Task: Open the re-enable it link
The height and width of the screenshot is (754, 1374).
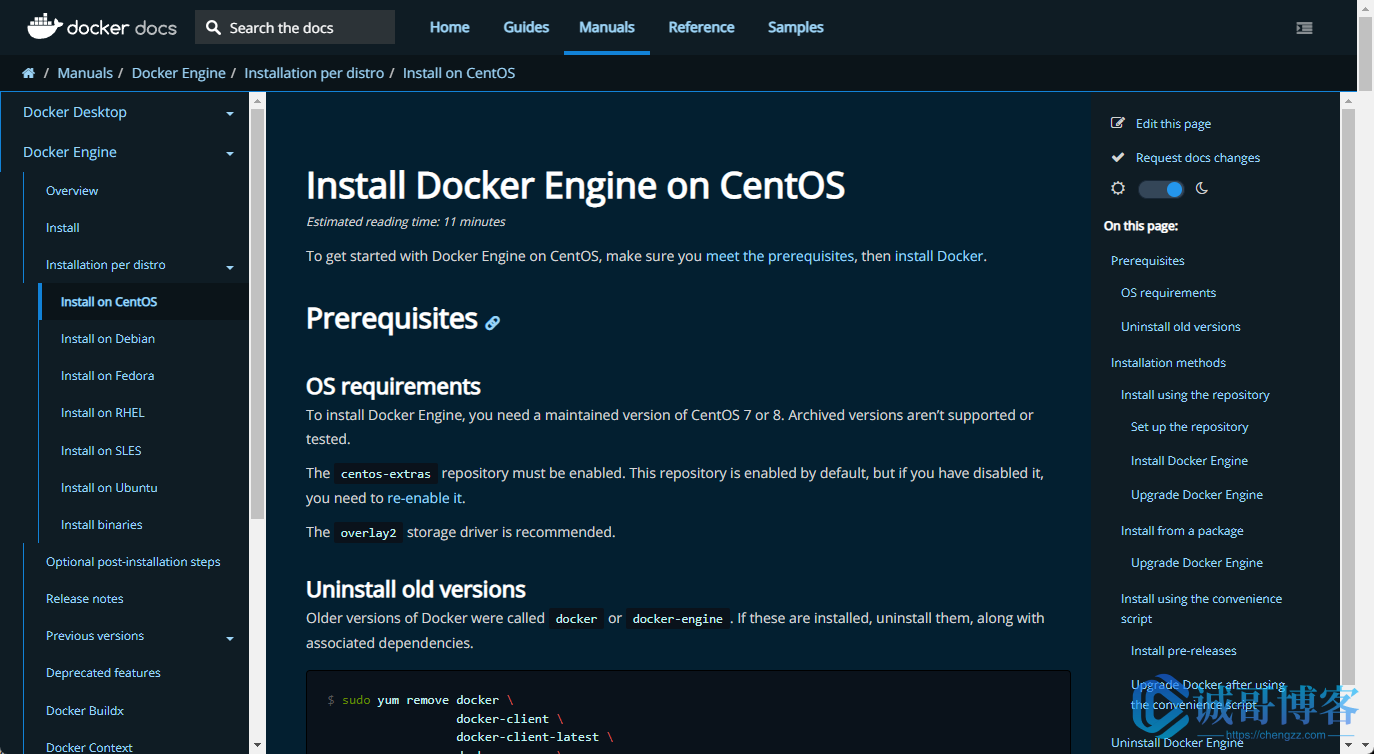Action: point(425,498)
